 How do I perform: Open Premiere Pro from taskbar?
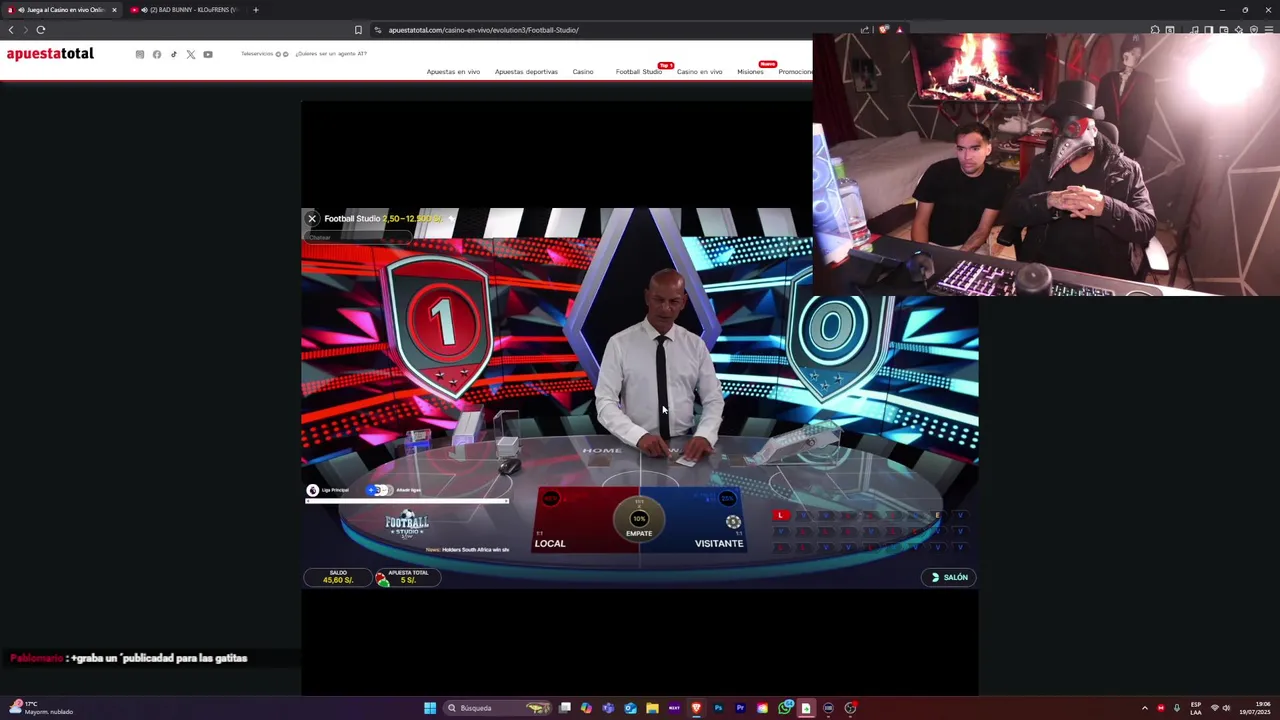point(740,708)
